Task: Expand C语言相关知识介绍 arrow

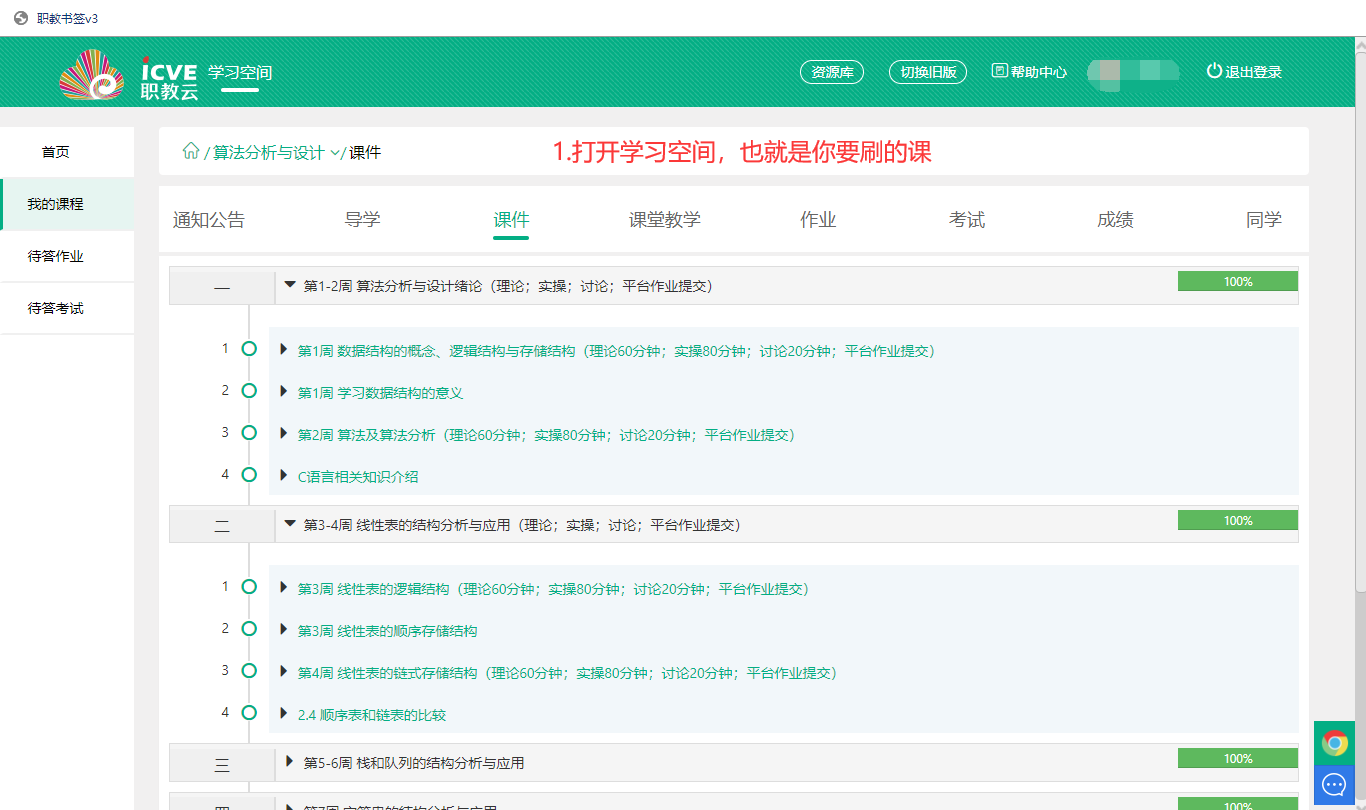Action: [x=284, y=476]
